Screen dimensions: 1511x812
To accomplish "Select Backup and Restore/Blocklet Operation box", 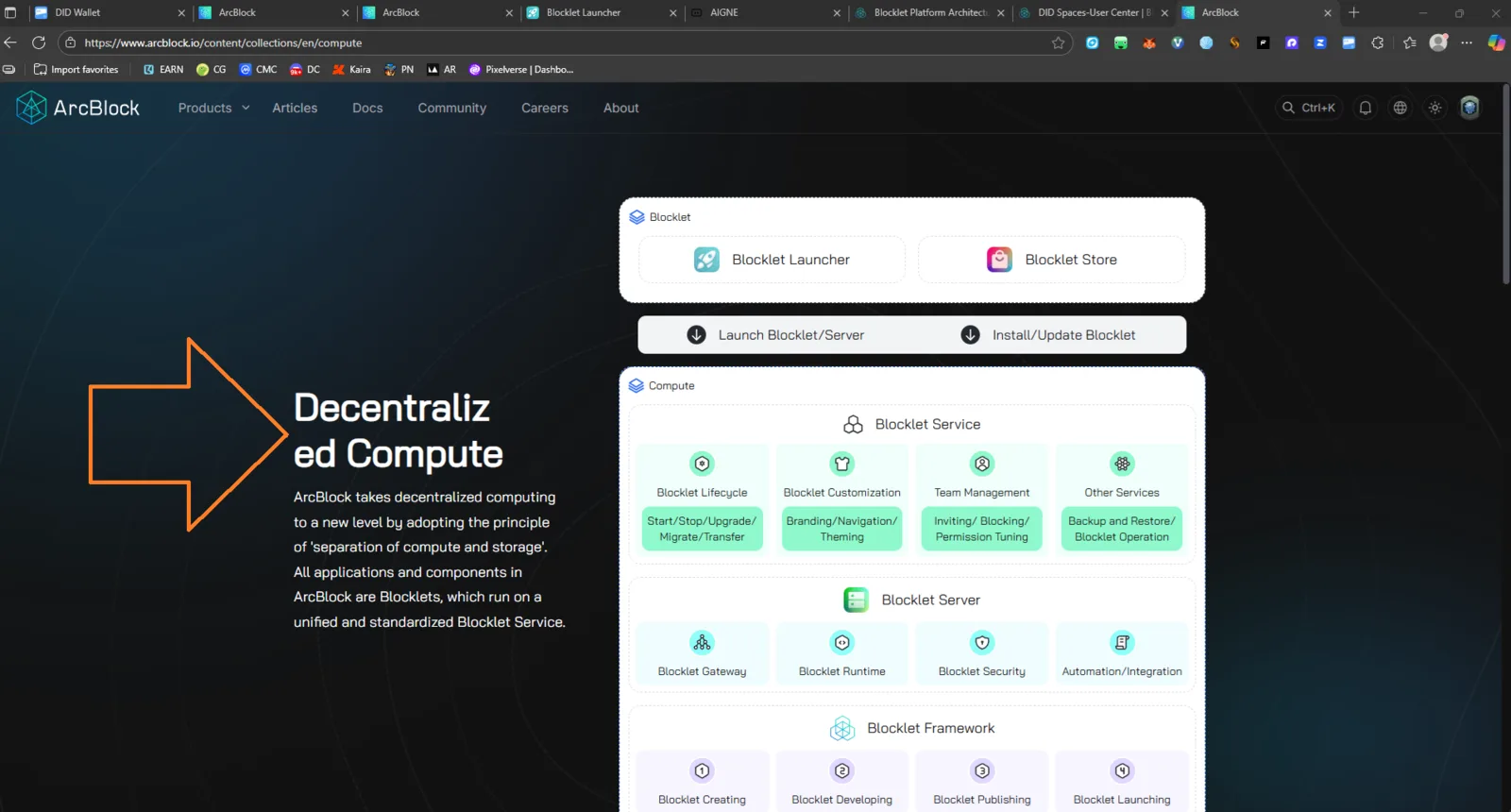I will [1122, 529].
